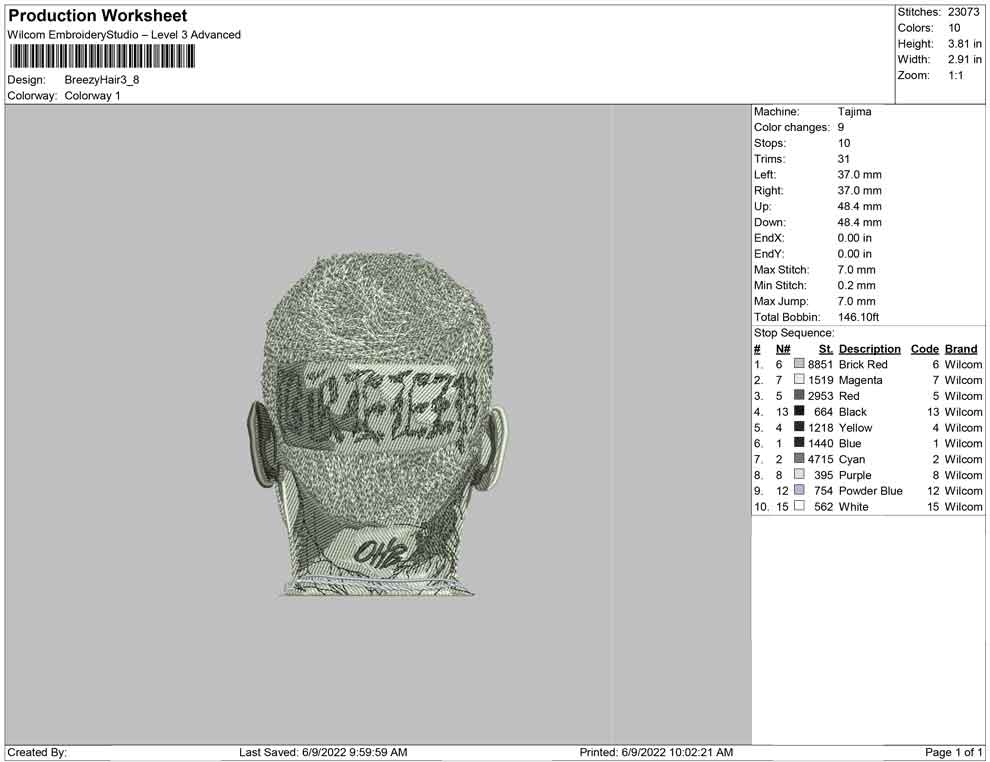Click the Code column header
The height and width of the screenshot is (762, 990).
924,349
